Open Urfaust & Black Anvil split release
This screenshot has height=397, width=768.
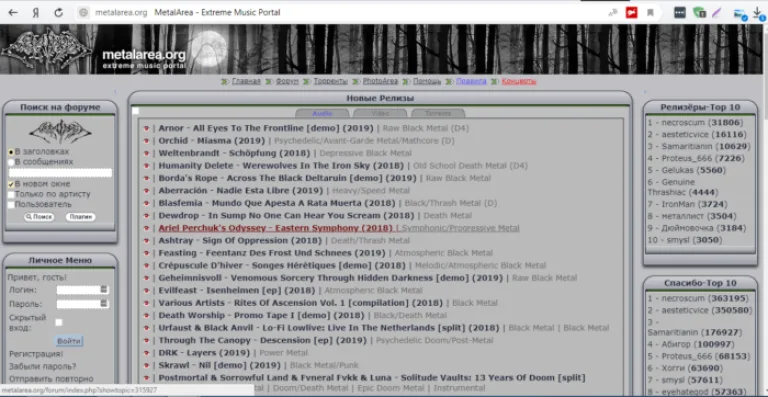tap(329, 328)
